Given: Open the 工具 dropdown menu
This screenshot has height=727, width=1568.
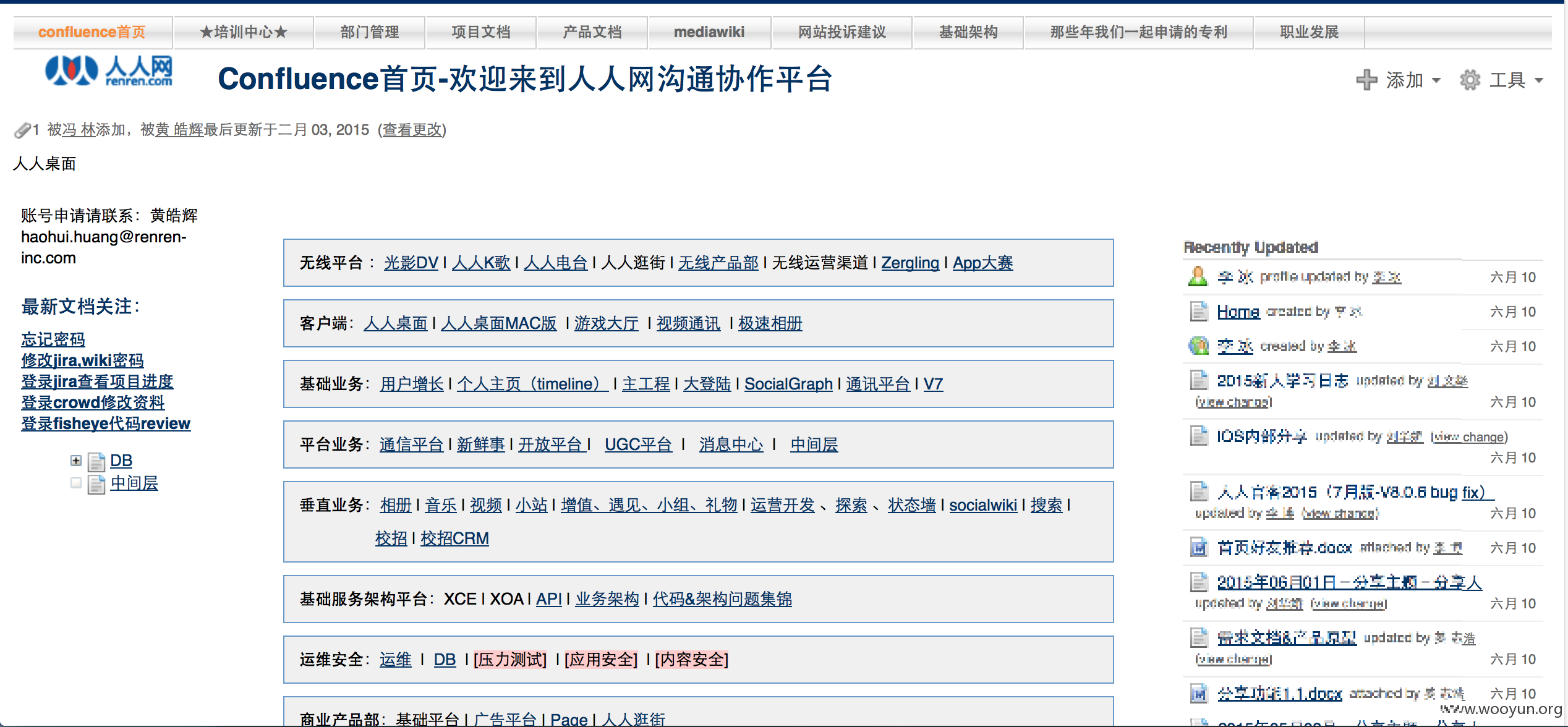Looking at the screenshot, I should coord(1502,80).
